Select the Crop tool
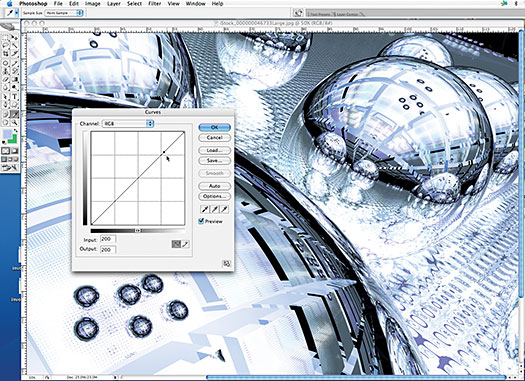The image size is (525, 381). point(5,53)
